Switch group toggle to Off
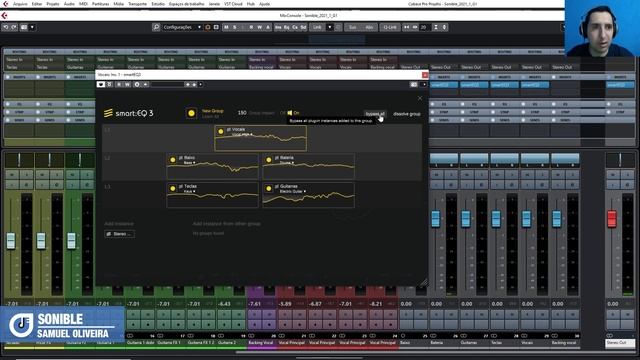640x360 pixels. coord(282,113)
